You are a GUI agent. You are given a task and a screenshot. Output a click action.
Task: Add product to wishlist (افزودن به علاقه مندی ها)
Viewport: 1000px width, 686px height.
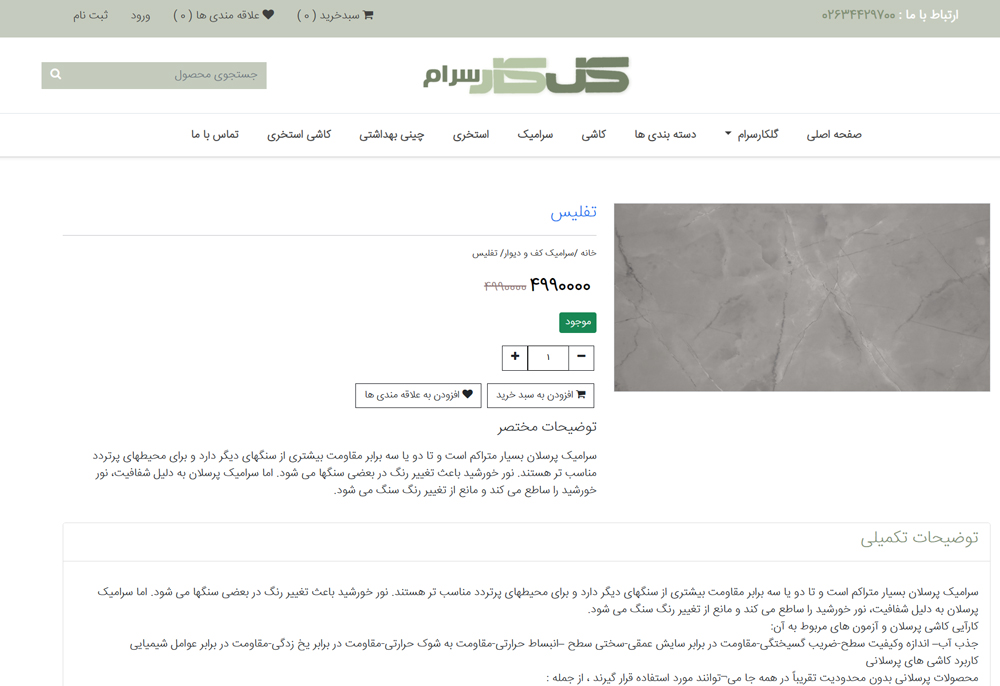(418, 395)
